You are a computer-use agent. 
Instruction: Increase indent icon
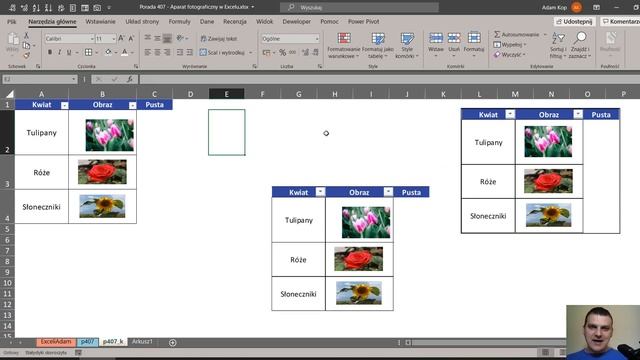click(189, 52)
